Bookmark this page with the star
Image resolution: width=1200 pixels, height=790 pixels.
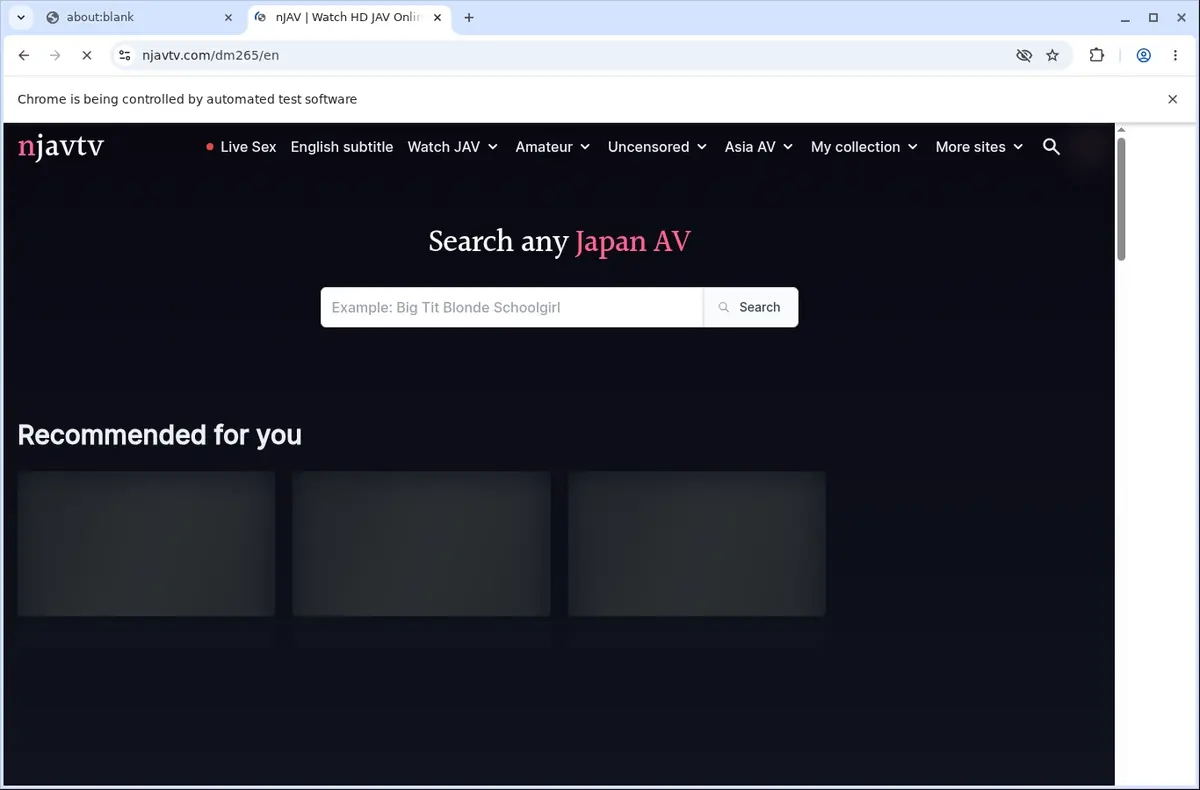click(1052, 56)
